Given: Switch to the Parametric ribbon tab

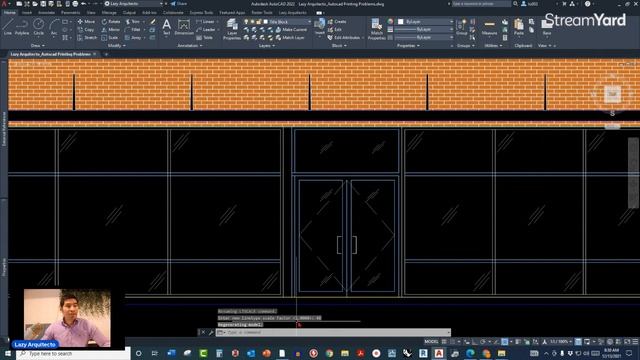Looking at the screenshot, I should tap(70, 13).
